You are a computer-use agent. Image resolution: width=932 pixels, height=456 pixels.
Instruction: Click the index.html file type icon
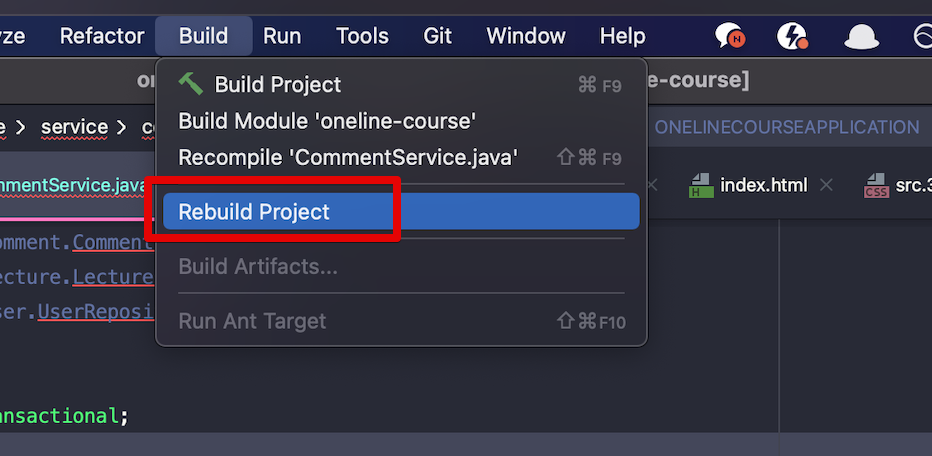[x=701, y=185]
